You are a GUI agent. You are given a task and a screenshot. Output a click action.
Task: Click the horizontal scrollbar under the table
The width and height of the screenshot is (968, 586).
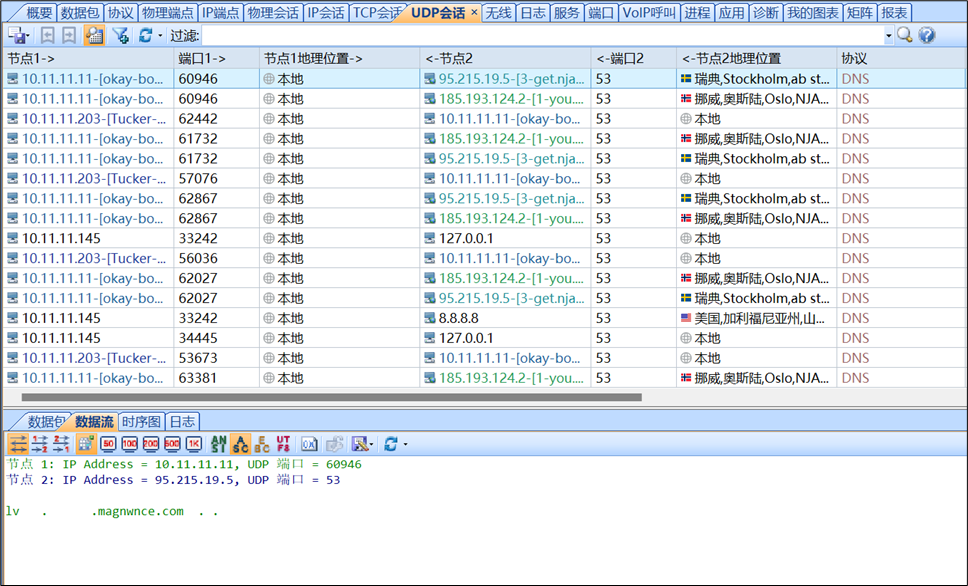point(330,396)
